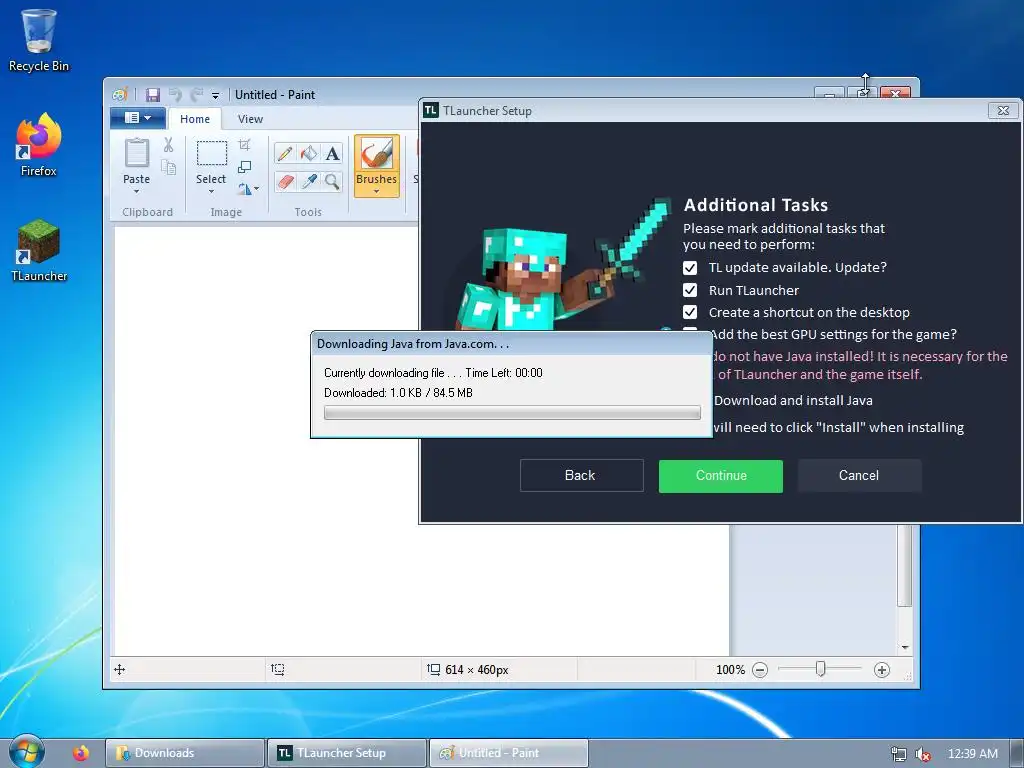Switch to Untitled - Paint taskbar button
This screenshot has width=1024, height=768.
pos(509,753)
